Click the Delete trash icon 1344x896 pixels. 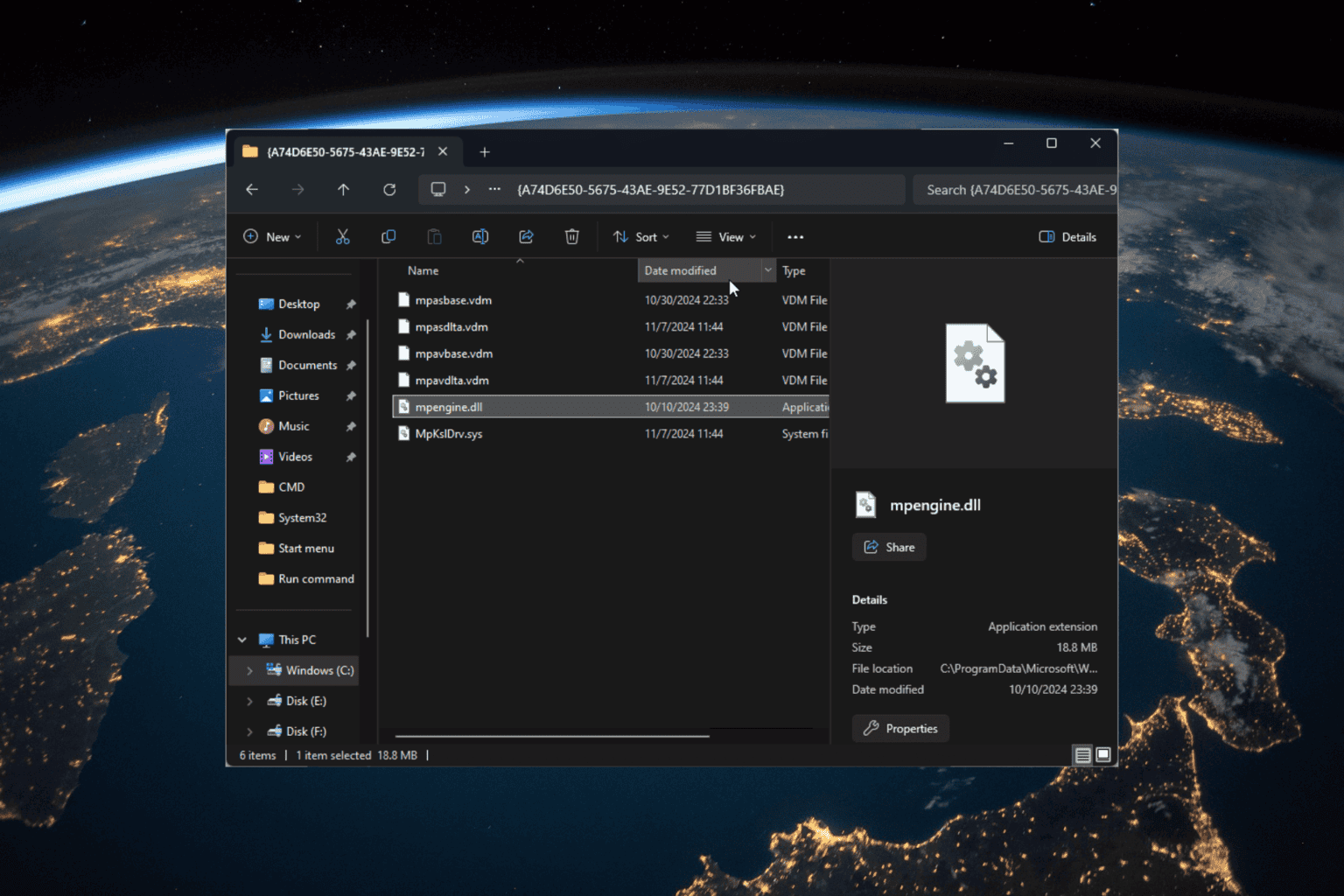coord(572,237)
